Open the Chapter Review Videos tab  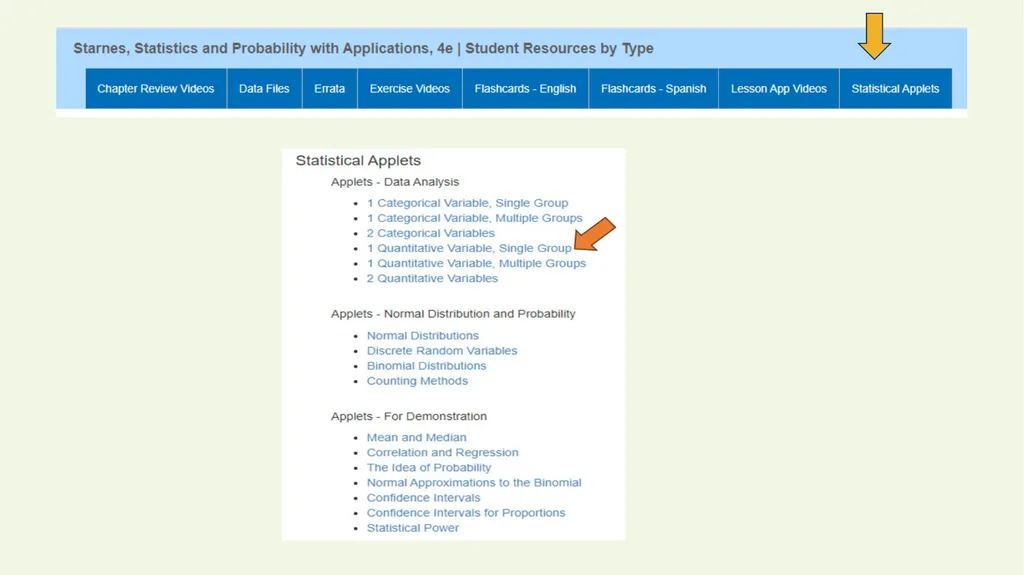(155, 88)
